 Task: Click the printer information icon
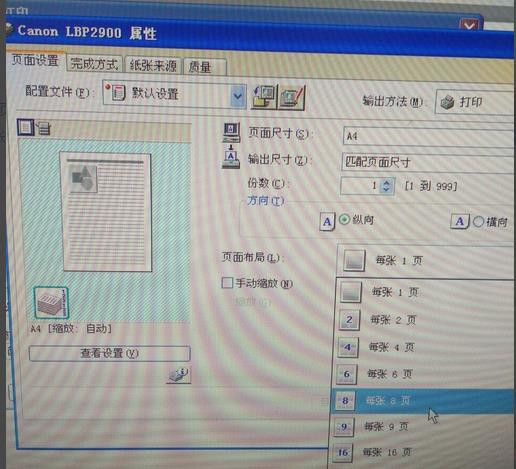coord(179,375)
